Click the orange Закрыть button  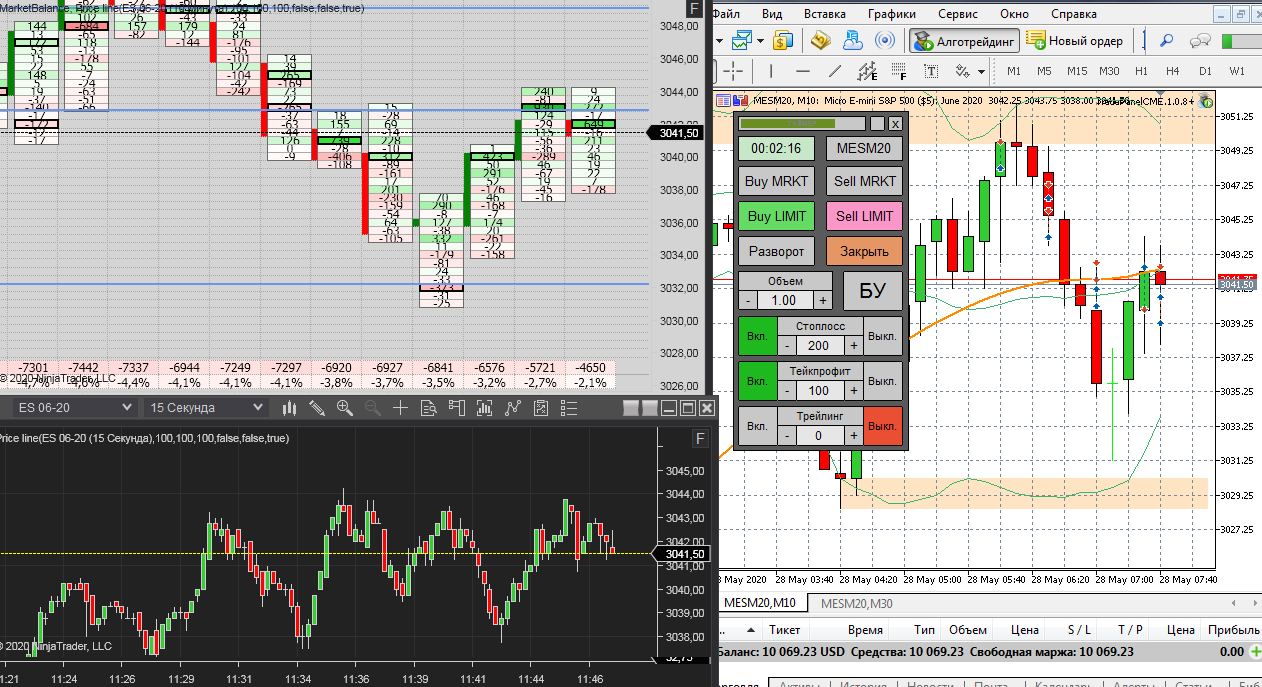[864, 251]
